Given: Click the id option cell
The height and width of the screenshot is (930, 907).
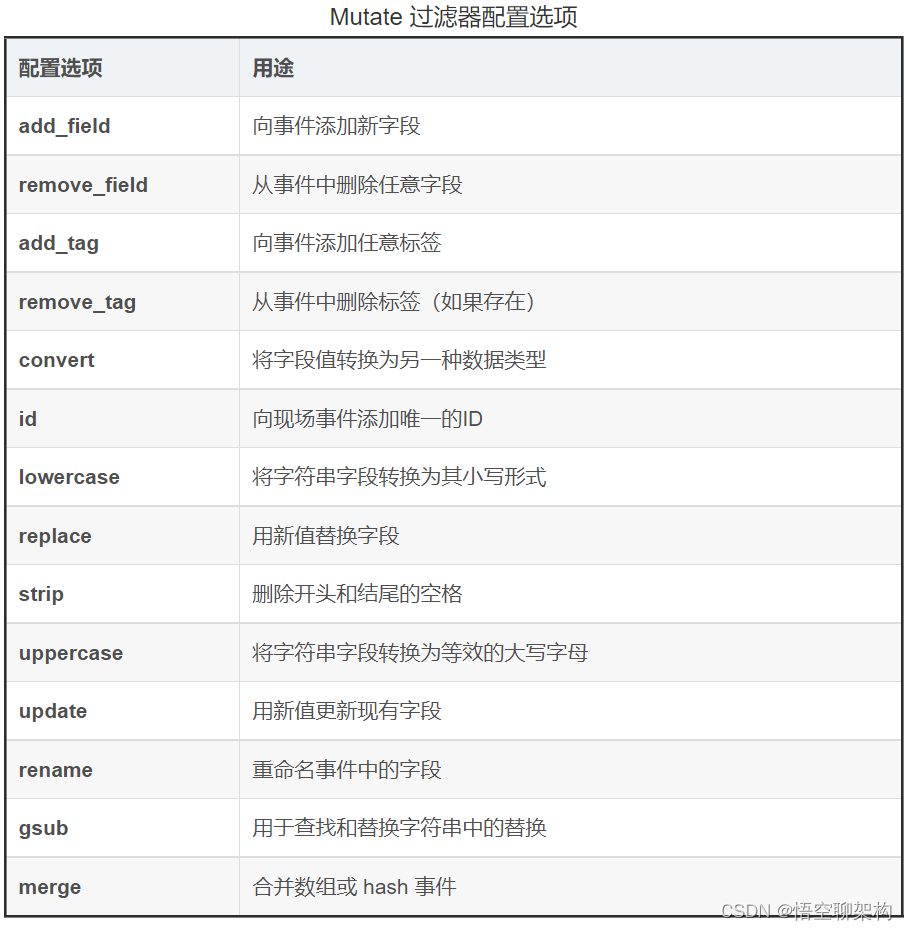Looking at the screenshot, I should [x=28, y=419].
